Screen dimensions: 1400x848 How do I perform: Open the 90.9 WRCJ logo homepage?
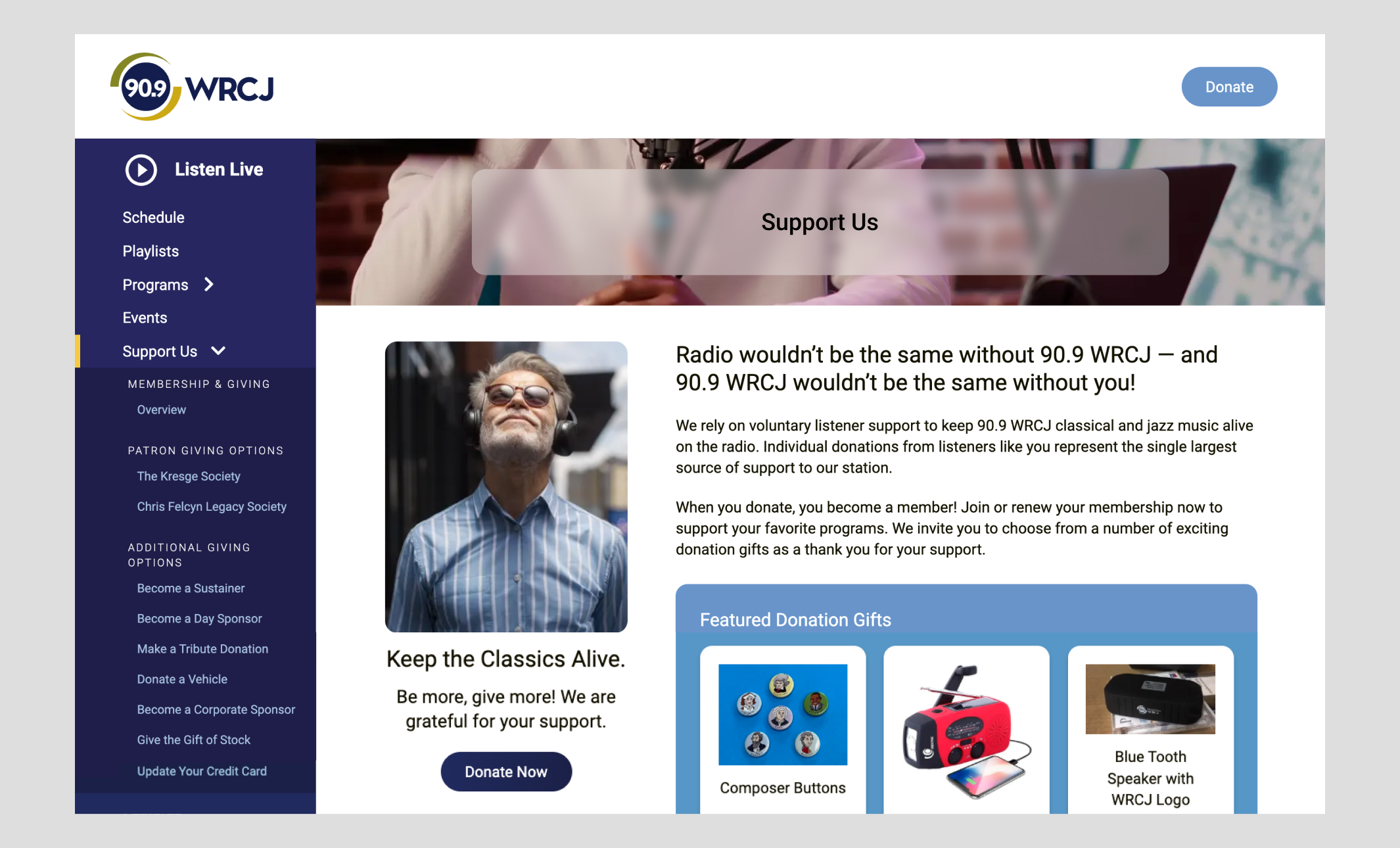[x=192, y=87]
